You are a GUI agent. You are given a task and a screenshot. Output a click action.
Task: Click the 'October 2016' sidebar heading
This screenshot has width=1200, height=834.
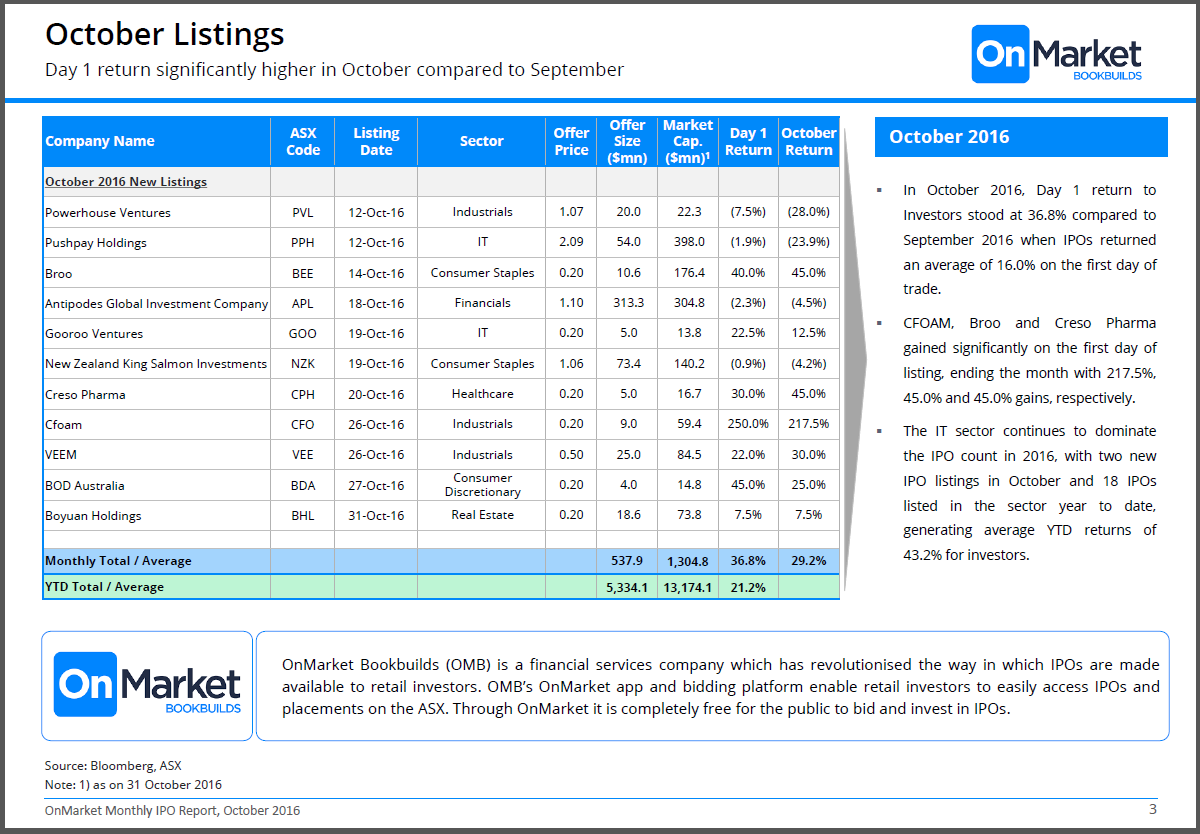point(949,137)
